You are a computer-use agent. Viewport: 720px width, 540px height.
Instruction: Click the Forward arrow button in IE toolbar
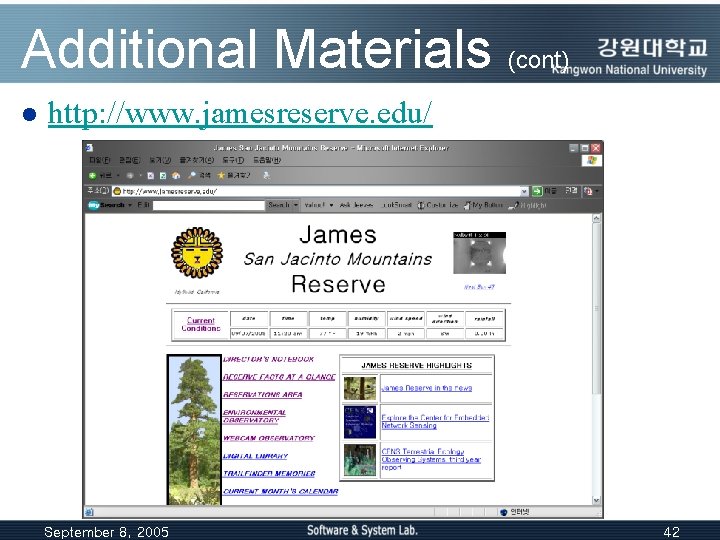[130, 175]
